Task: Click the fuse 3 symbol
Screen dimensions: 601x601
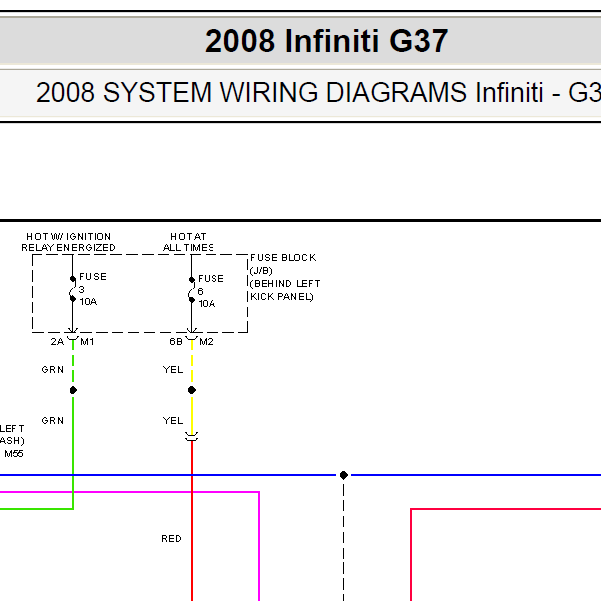Action: [x=72, y=289]
